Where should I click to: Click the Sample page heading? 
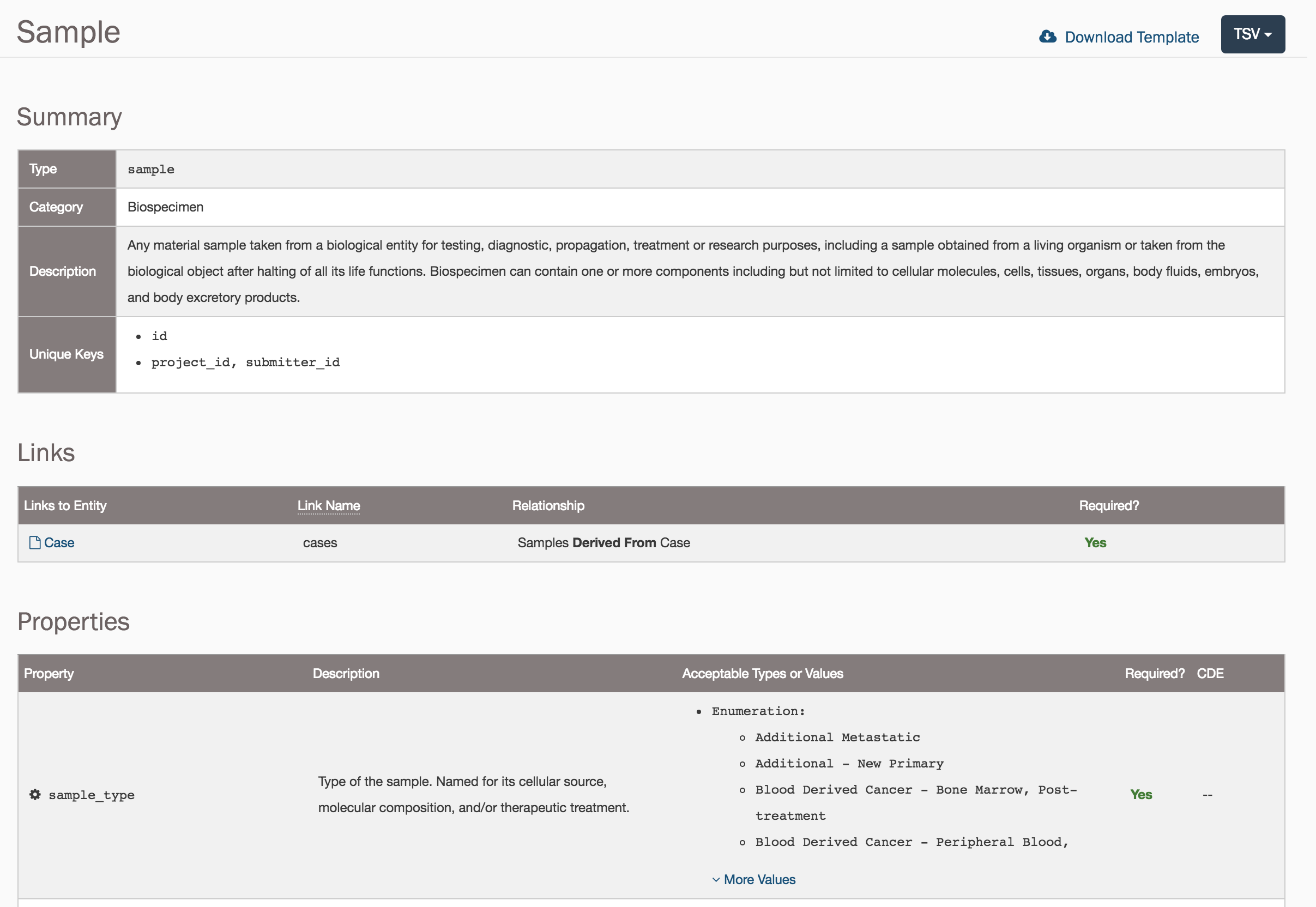point(68,32)
